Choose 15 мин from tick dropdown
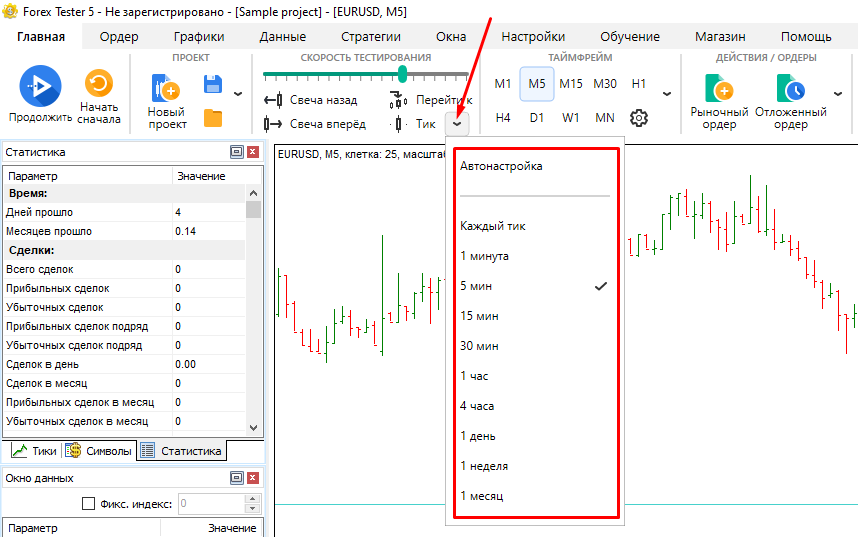Screen dimensions: 858x537 [479, 316]
